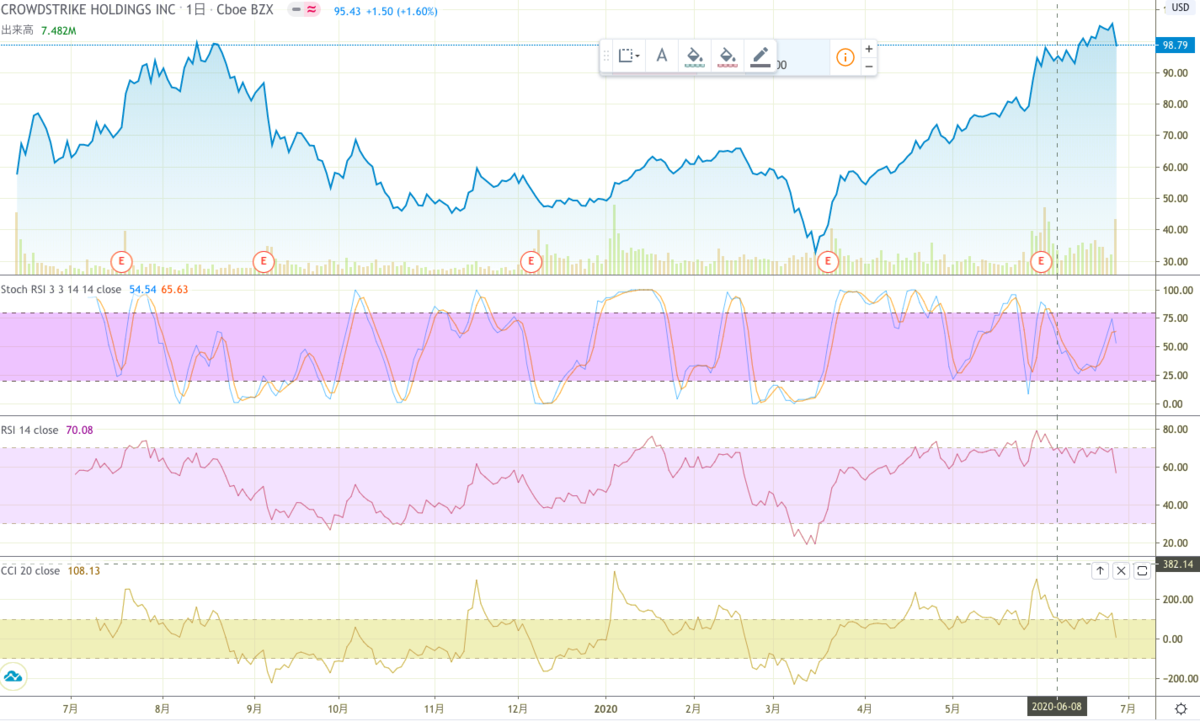
Task: Click the cloud logo icon bottom left
Action: [x=14, y=677]
